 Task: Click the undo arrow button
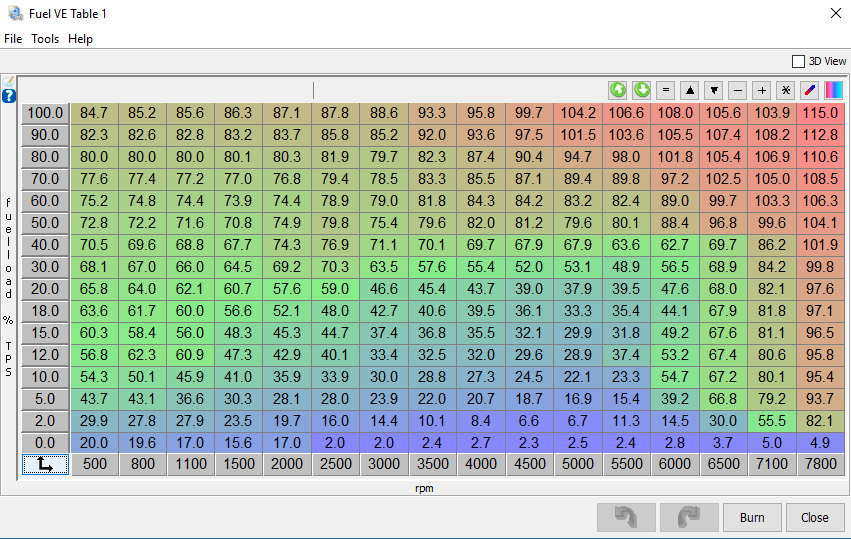[626, 517]
